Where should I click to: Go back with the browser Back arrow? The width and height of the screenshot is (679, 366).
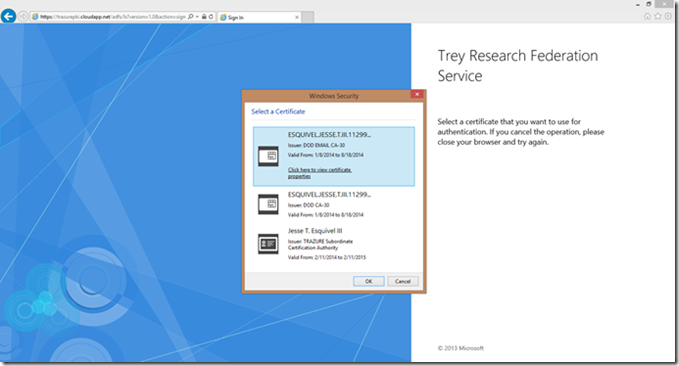tap(8, 16)
